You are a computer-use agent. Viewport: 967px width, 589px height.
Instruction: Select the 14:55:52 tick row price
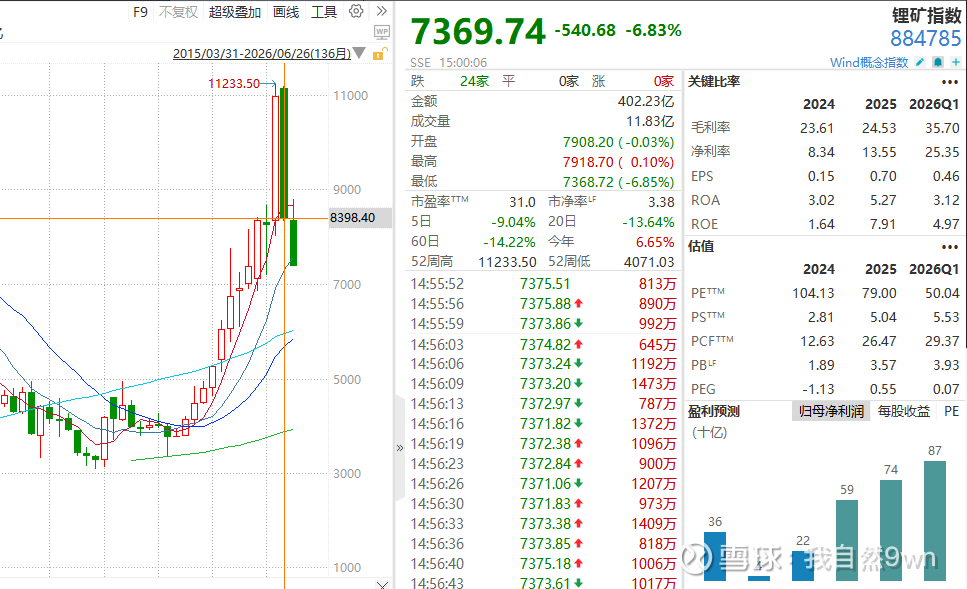(545, 284)
